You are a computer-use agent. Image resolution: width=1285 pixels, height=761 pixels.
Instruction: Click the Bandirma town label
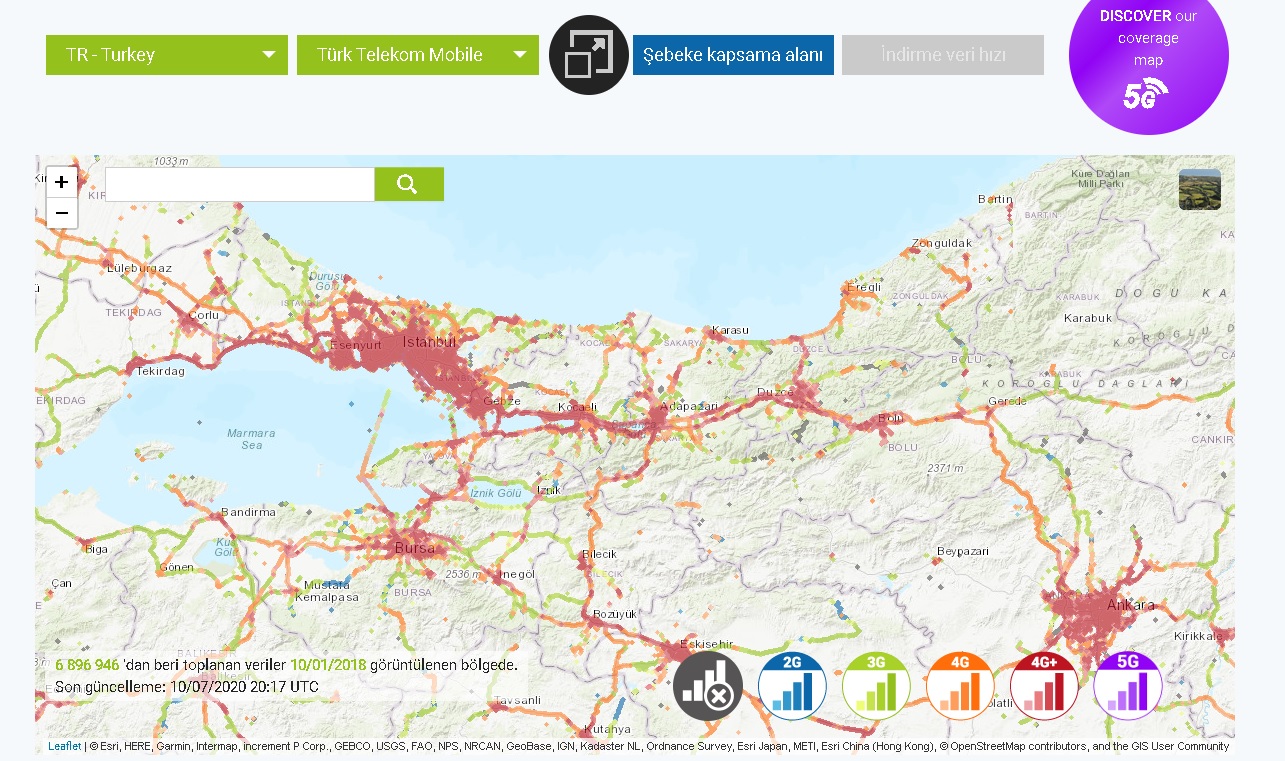point(248,512)
